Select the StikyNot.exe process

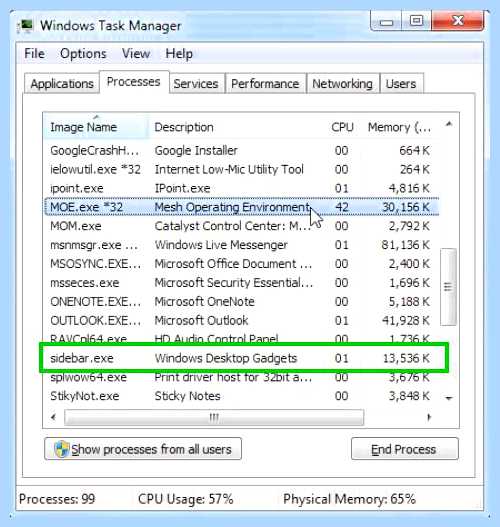click(x=241, y=396)
